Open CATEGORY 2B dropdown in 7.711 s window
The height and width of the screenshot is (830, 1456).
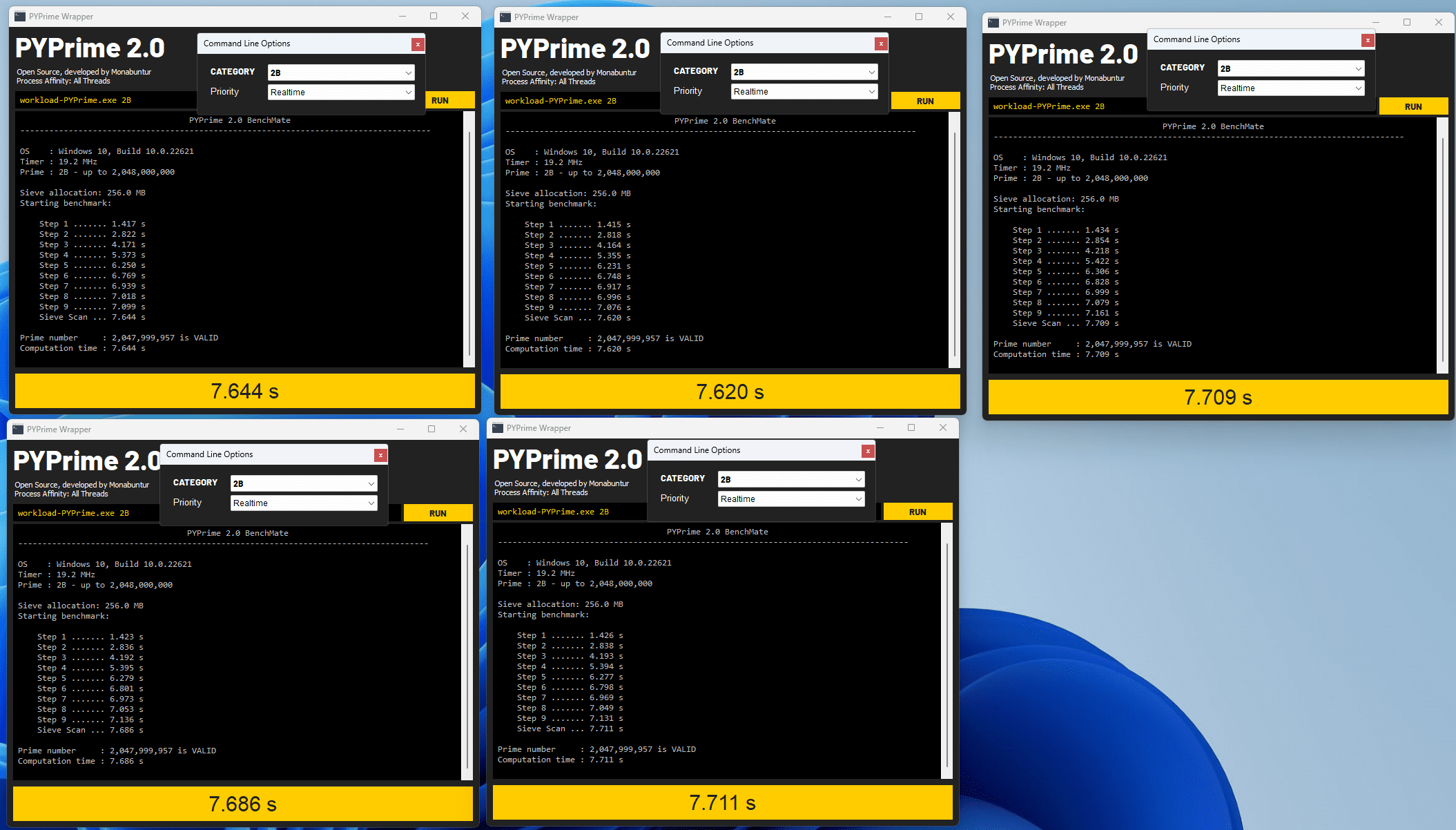(x=791, y=479)
